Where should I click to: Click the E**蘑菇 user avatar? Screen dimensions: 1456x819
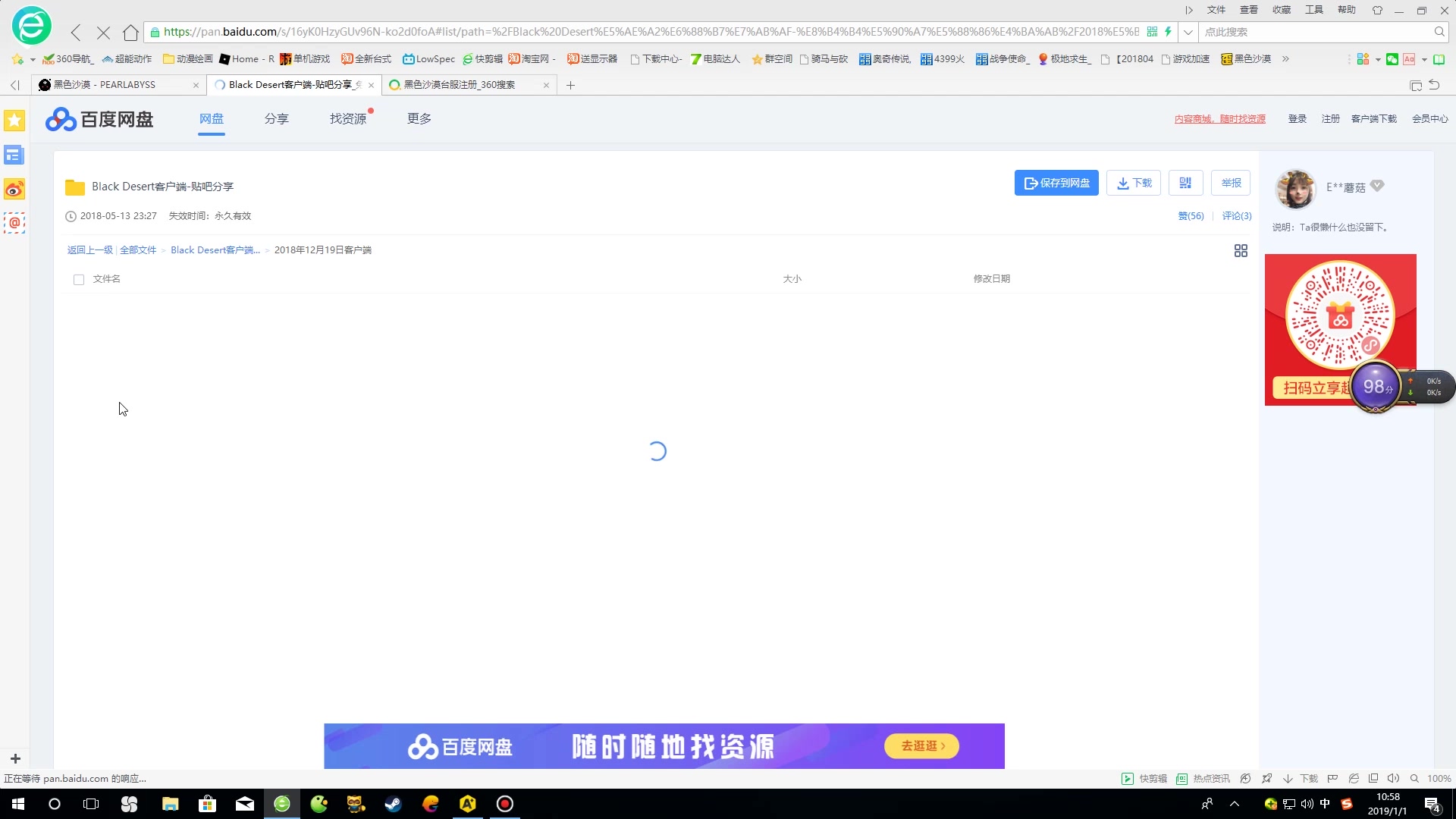[x=1296, y=188]
